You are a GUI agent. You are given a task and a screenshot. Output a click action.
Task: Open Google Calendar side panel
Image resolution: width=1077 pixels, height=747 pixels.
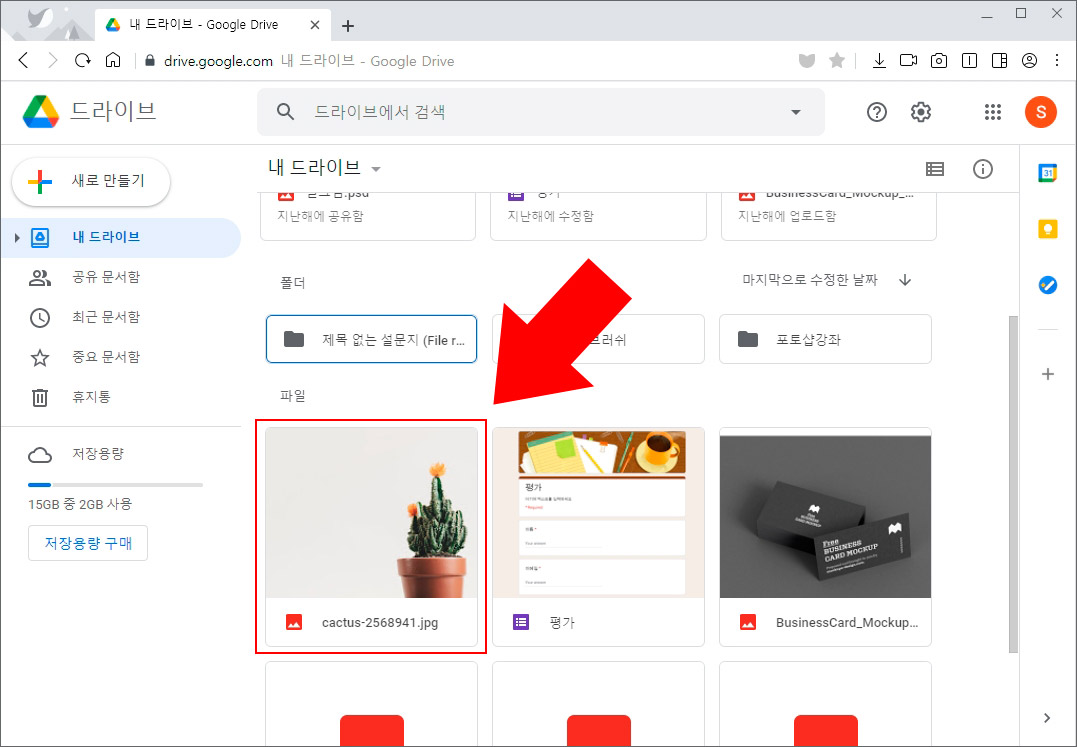point(1047,173)
